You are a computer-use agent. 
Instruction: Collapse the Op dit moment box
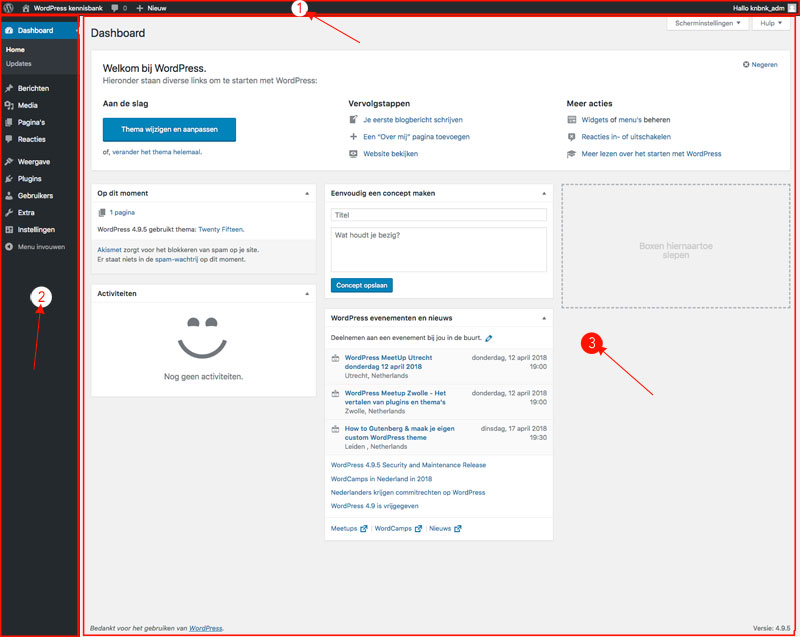[307, 194]
